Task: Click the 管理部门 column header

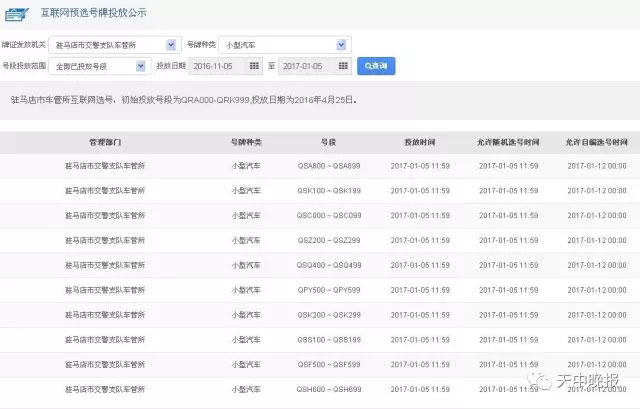Action: click(x=105, y=142)
